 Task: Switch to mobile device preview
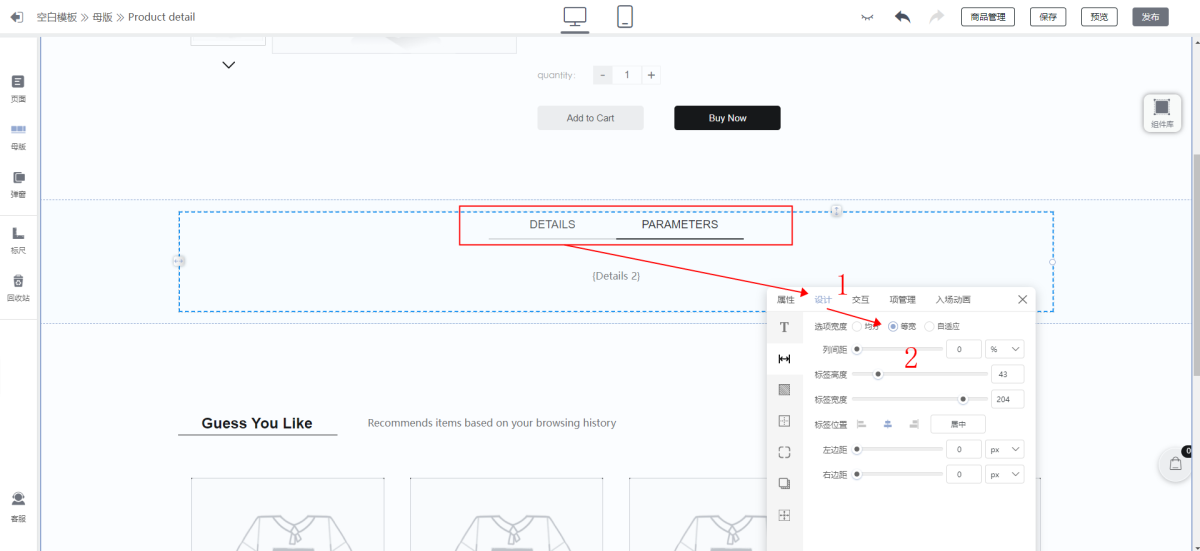click(x=624, y=17)
